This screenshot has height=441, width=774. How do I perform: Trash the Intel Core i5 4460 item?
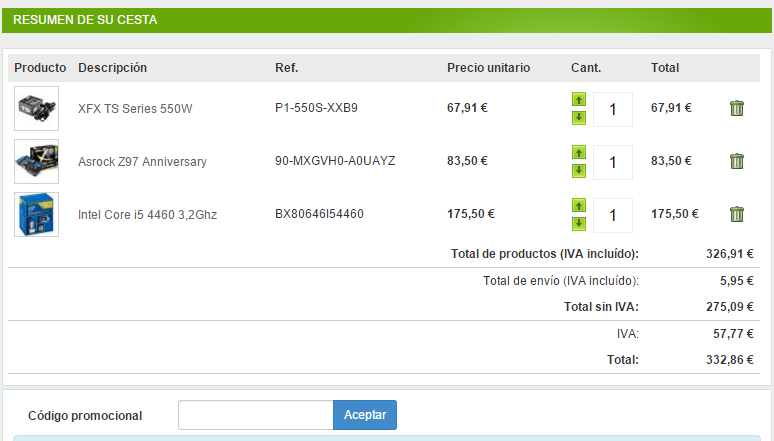pos(736,213)
